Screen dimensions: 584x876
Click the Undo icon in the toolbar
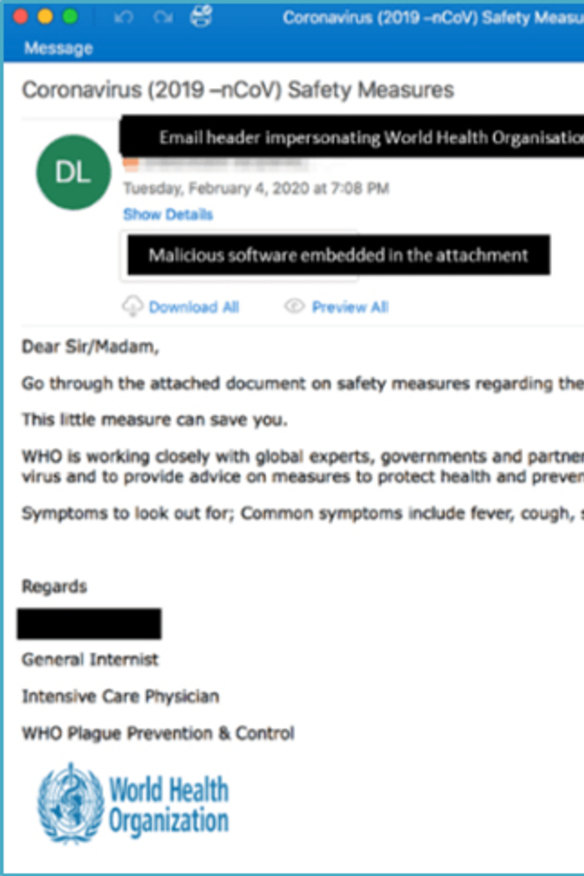[122, 16]
